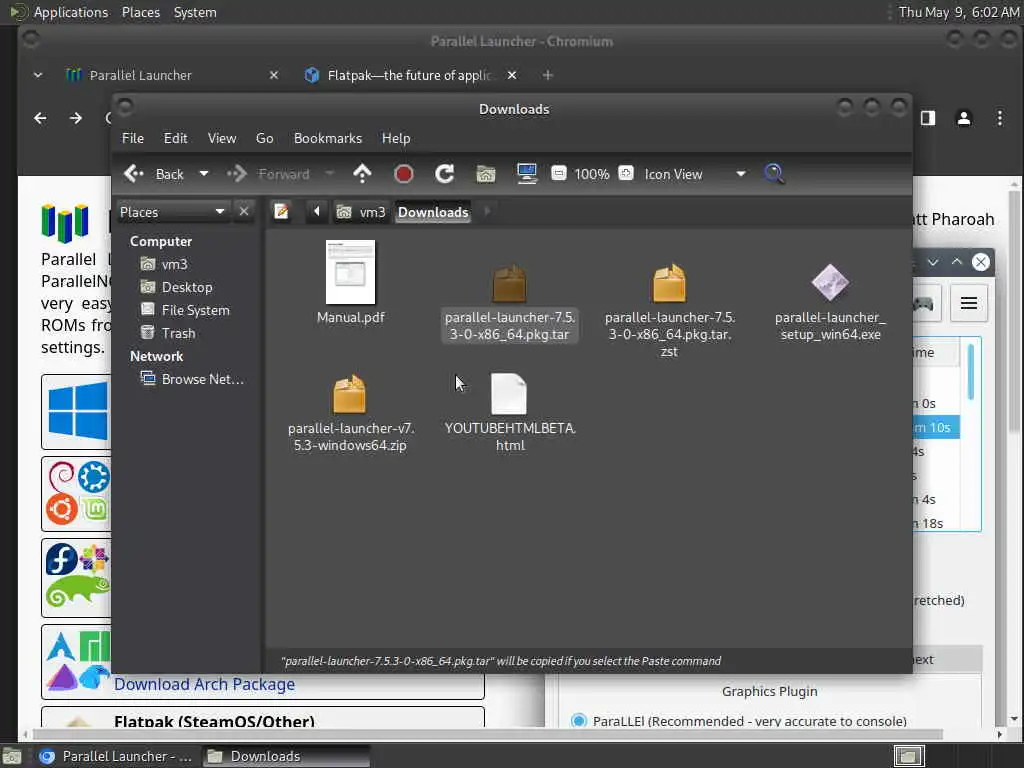Select ParaLLEl graphics plugin radio button
The width and height of the screenshot is (1024, 768).
[x=578, y=721]
